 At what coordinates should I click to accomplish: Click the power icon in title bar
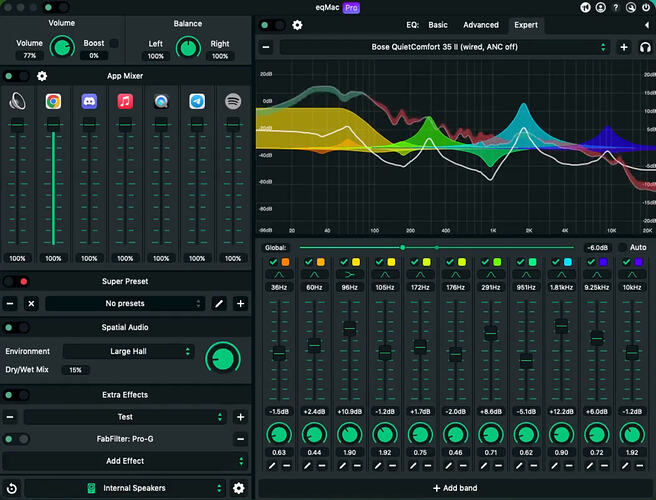coord(646,8)
